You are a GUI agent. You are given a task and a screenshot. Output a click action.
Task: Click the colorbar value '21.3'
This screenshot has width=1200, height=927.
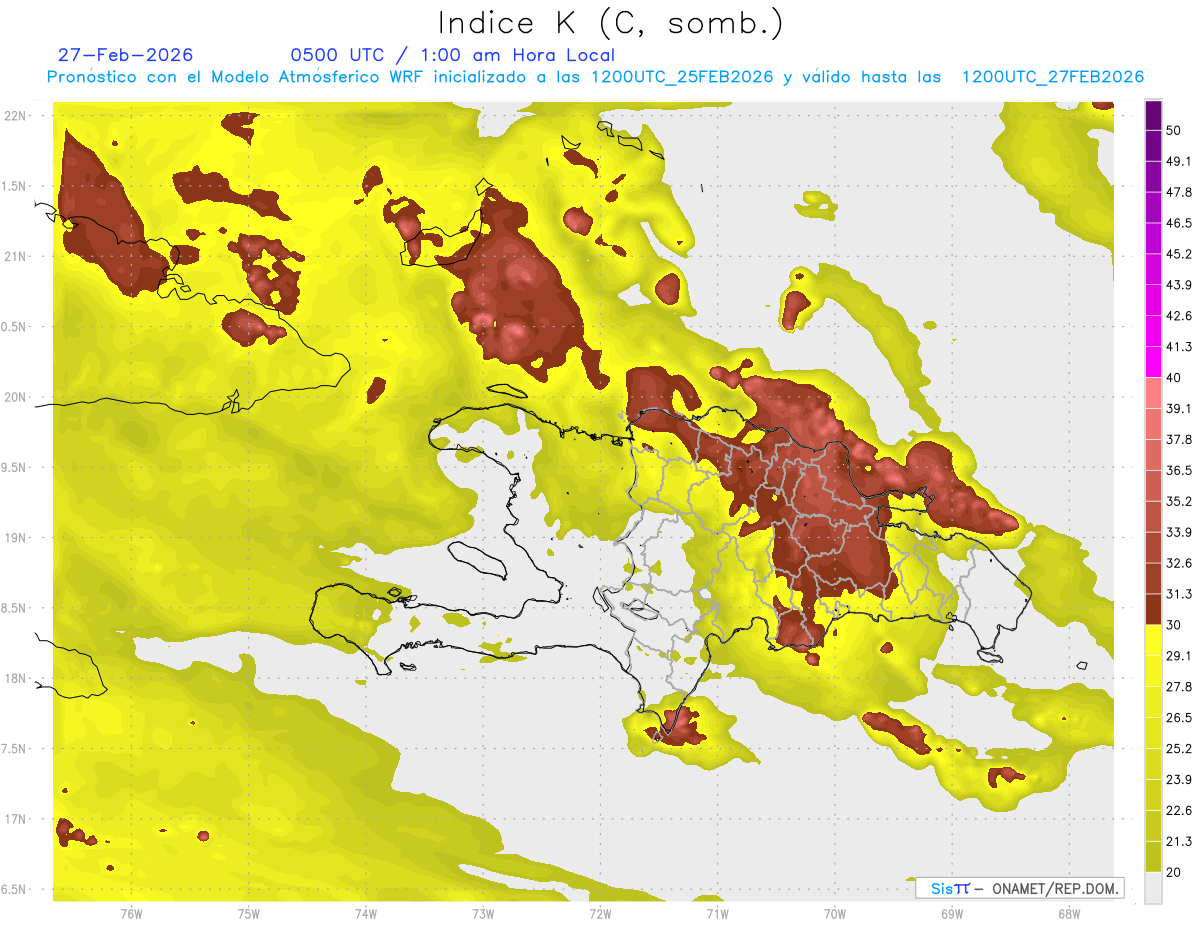pos(1179,841)
